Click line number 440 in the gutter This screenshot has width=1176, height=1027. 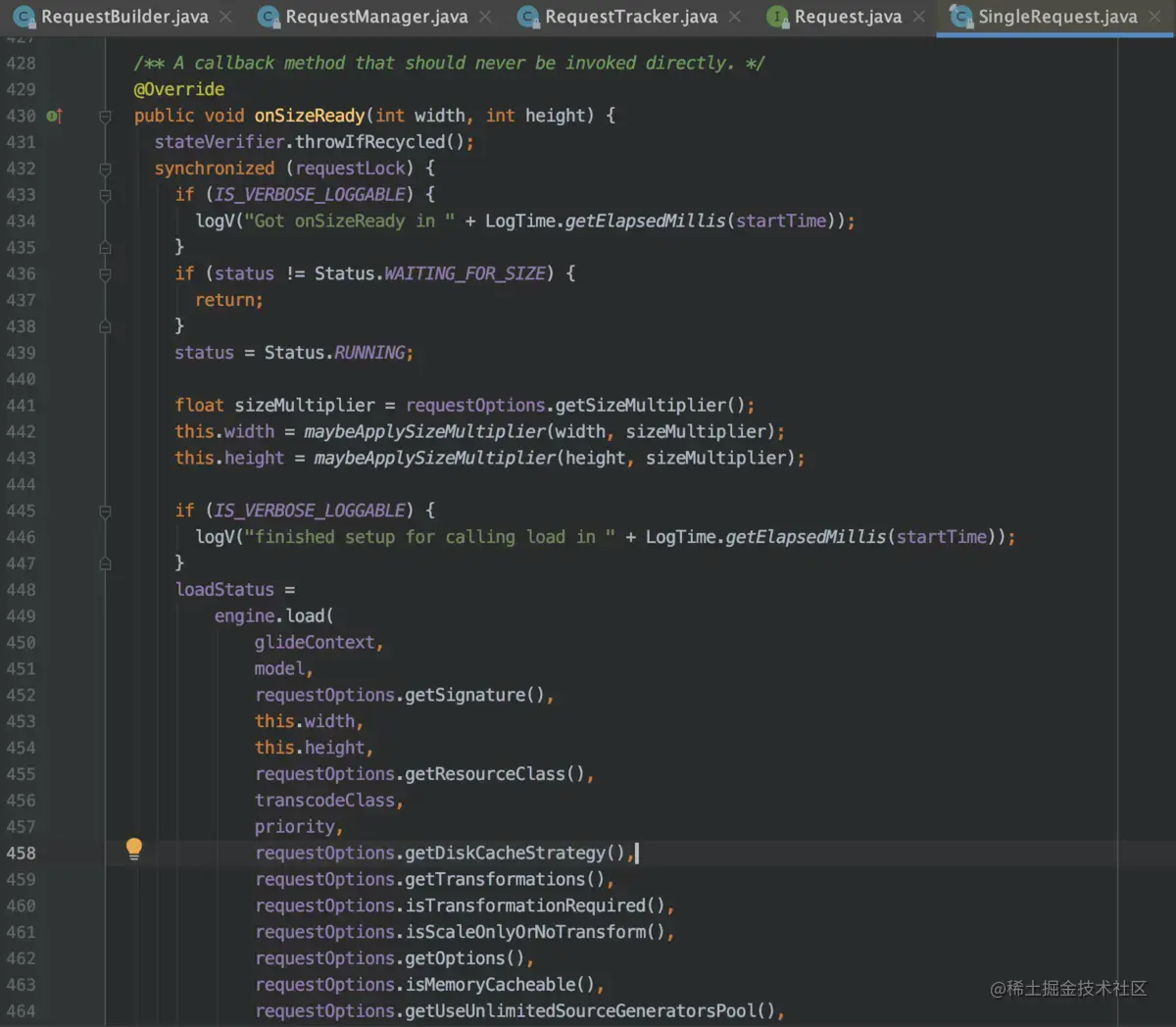click(x=21, y=379)
